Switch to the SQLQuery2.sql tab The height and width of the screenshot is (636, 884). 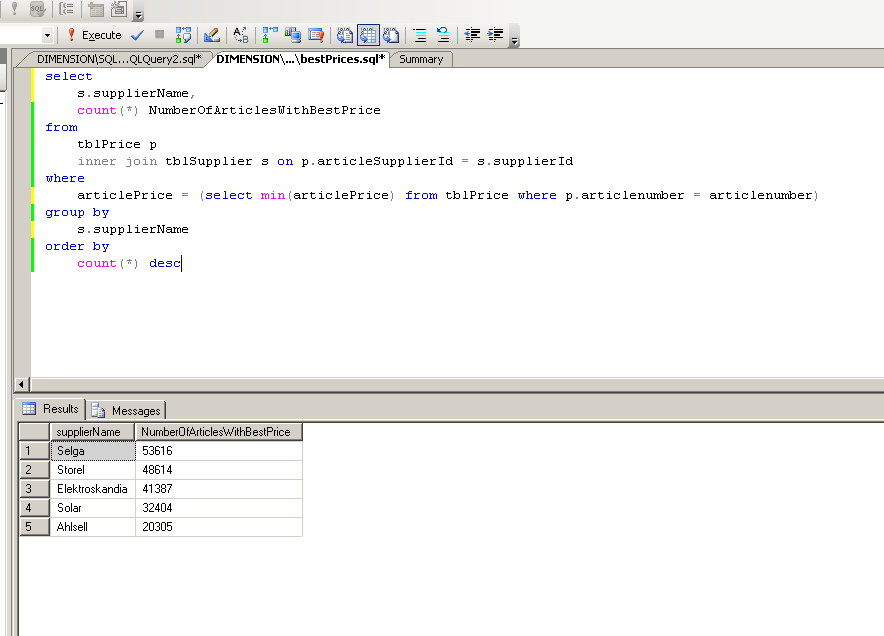(x=119, y=59)
